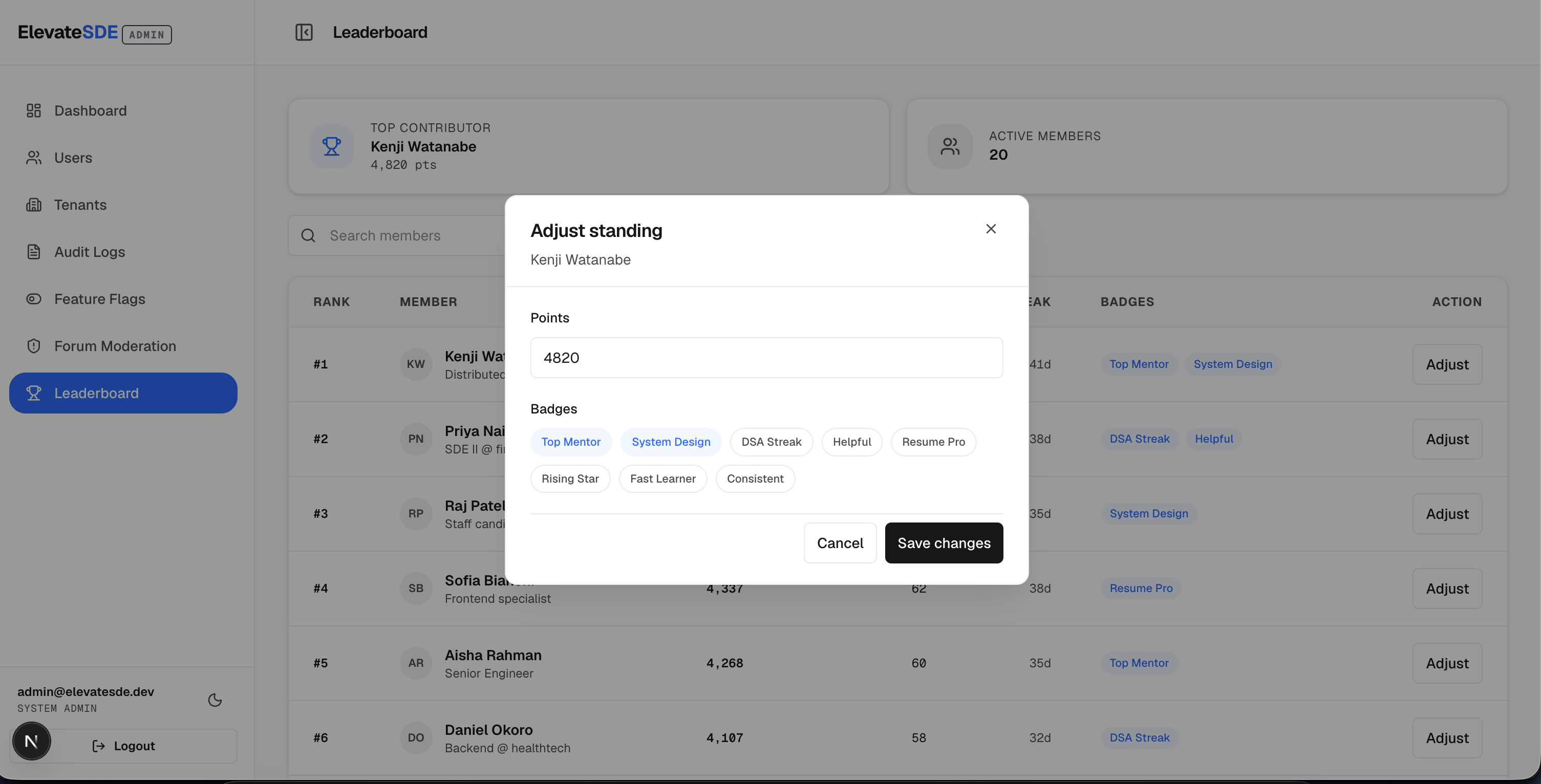The image size is (1541, 784).
Task: Click the MEMBER column header
Action: (x=429, y=302)
